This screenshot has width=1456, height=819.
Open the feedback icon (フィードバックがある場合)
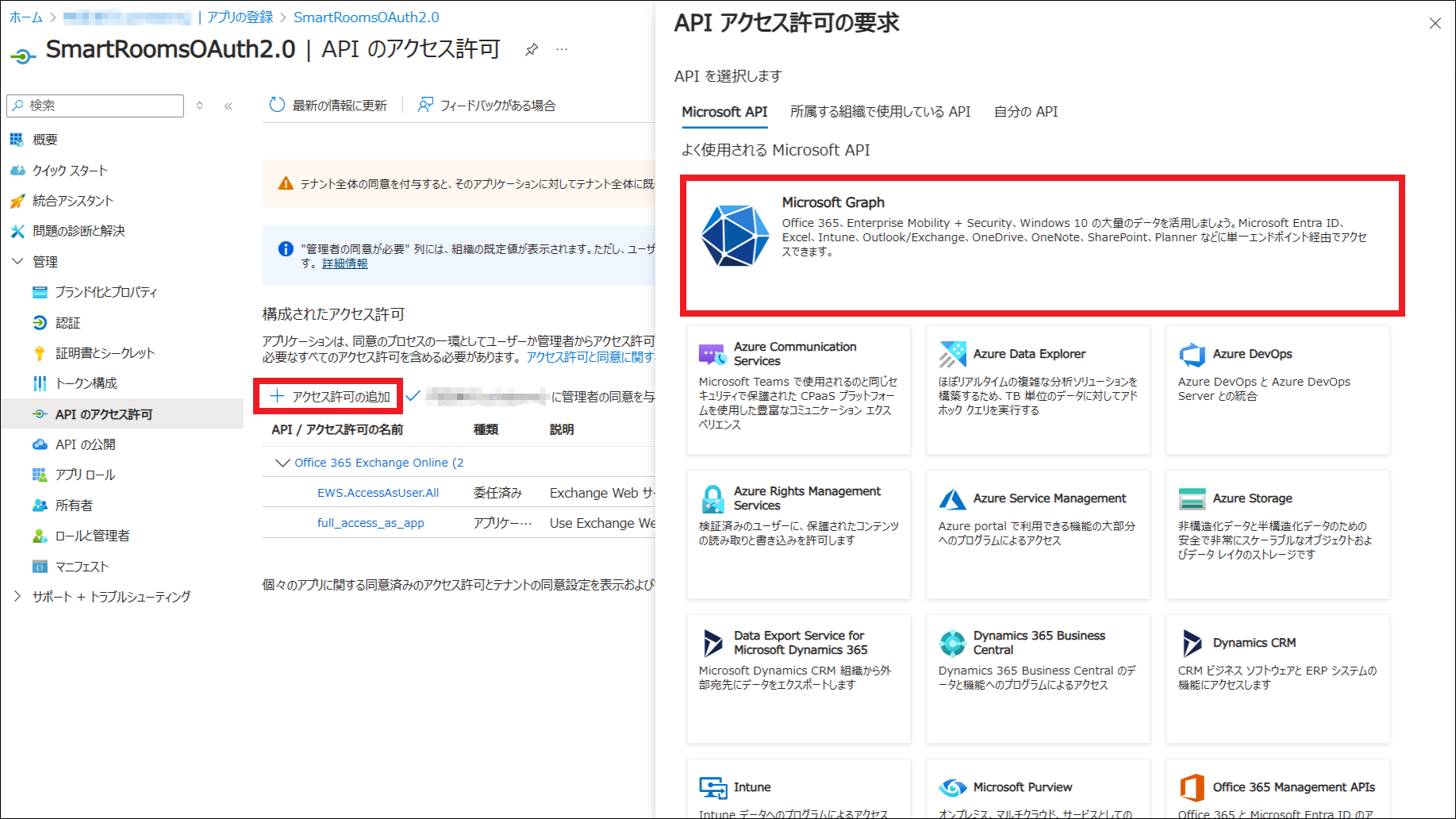tap(426, 105)
